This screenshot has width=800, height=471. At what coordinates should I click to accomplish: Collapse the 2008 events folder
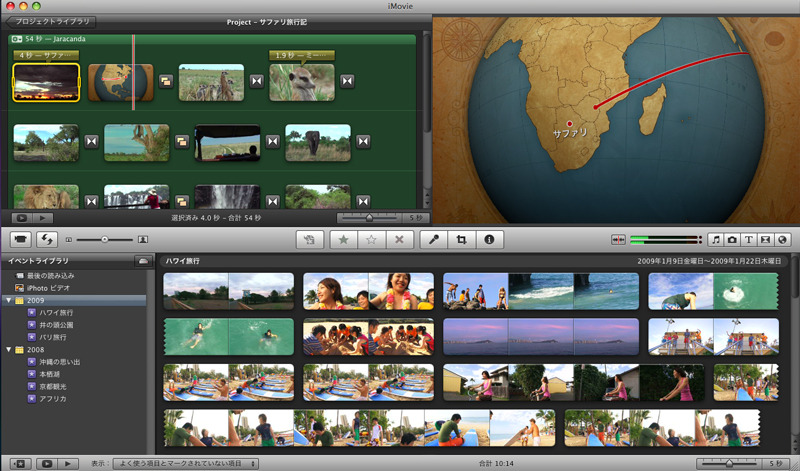coord(9,350)
